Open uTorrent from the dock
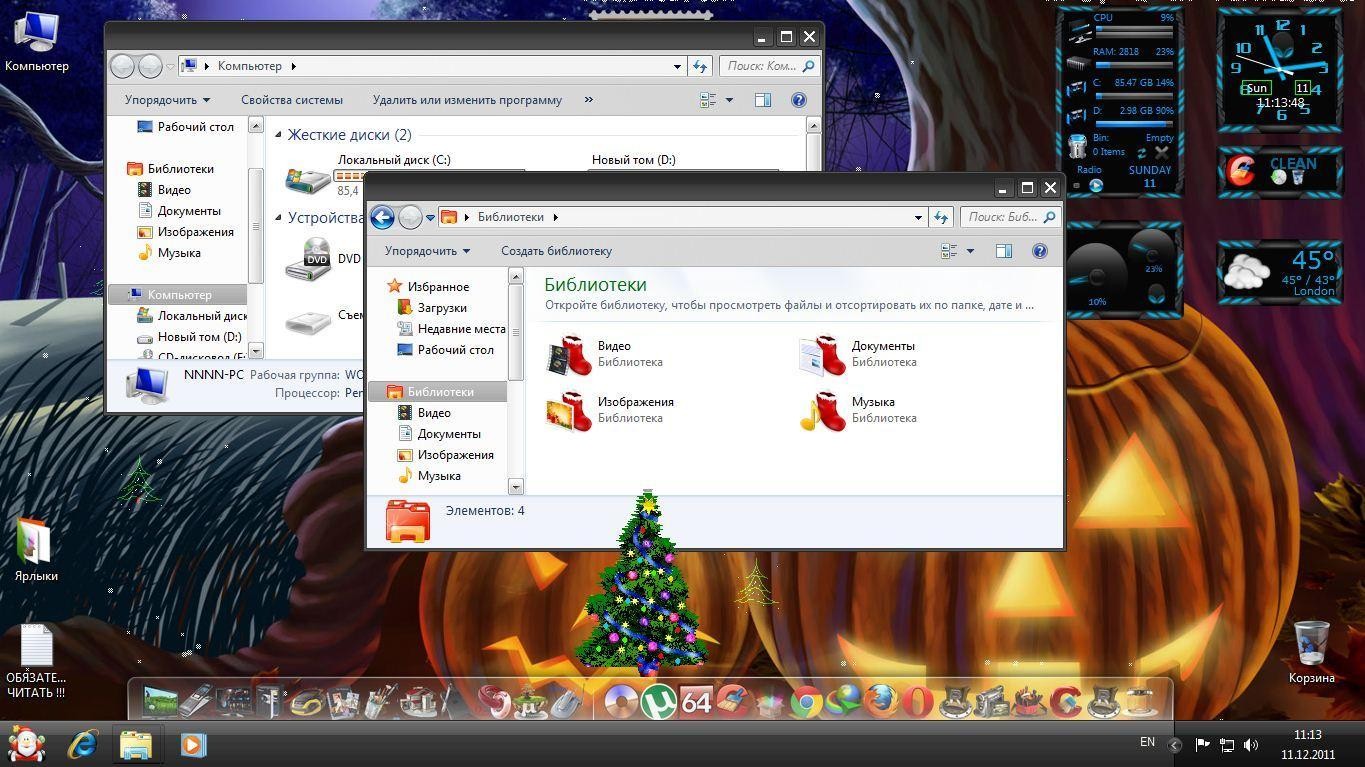Image resolution: width=1365 pixels, height=767 pixels. coord(657,702)
